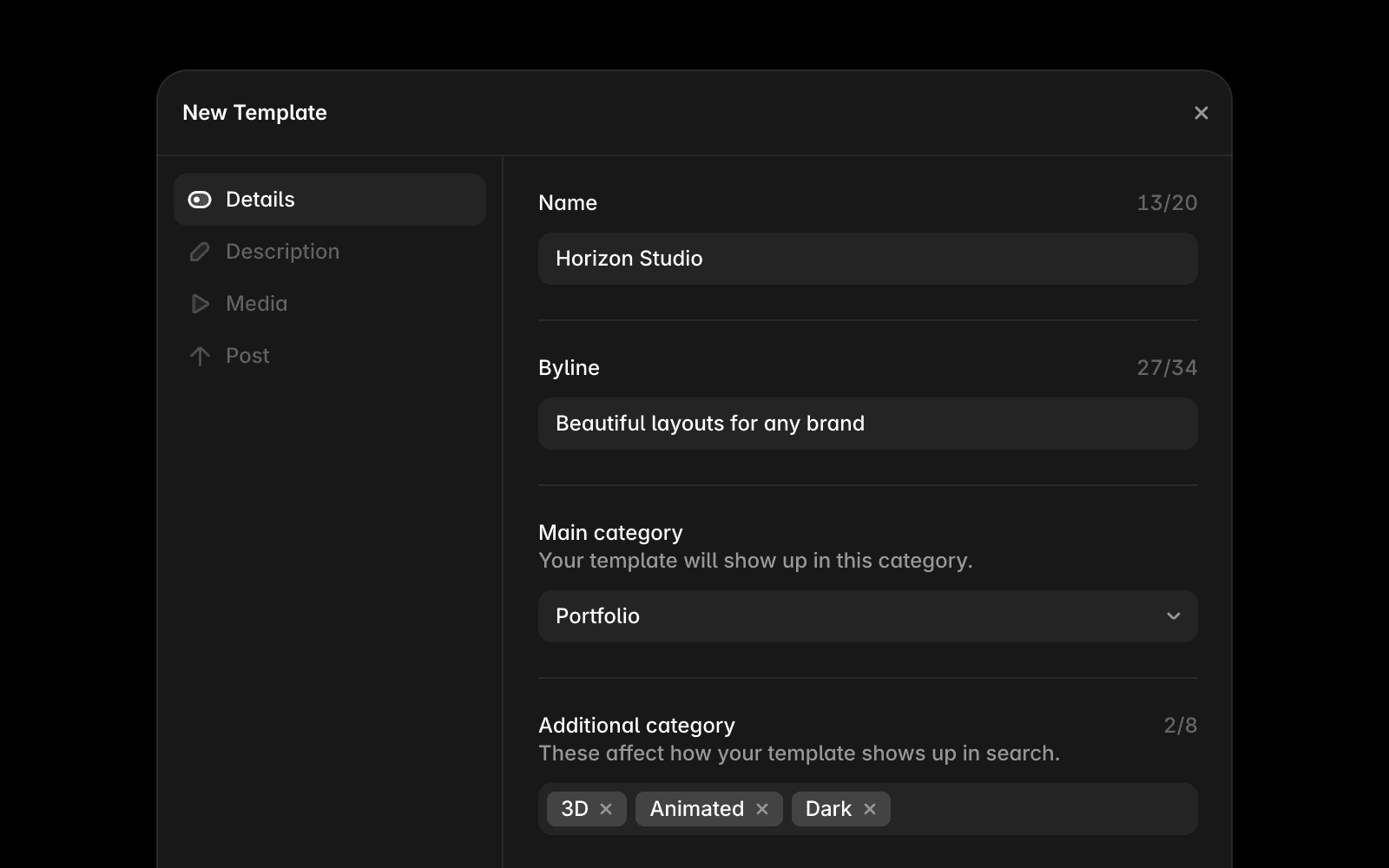The image size is (1389, 868).
Task: Edit the Byline text field
Action: point(868,424)
